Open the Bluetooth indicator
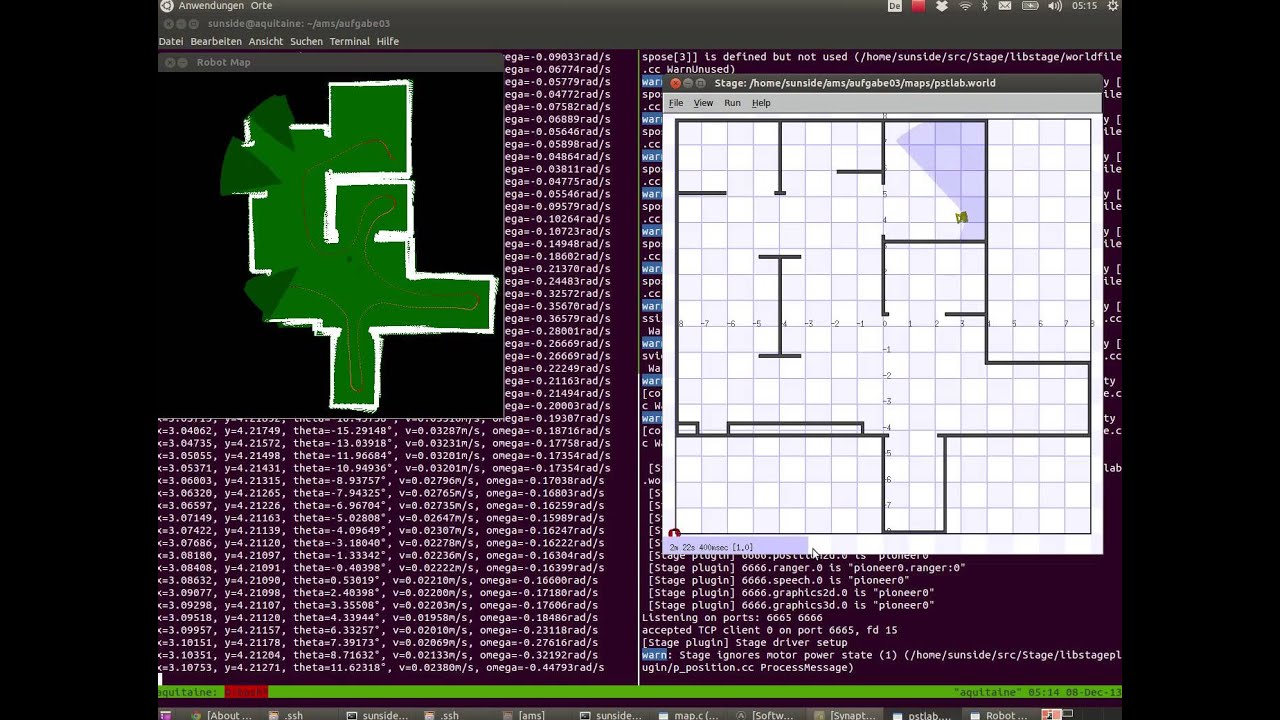 pyautogui.click(x=985, y=6)
